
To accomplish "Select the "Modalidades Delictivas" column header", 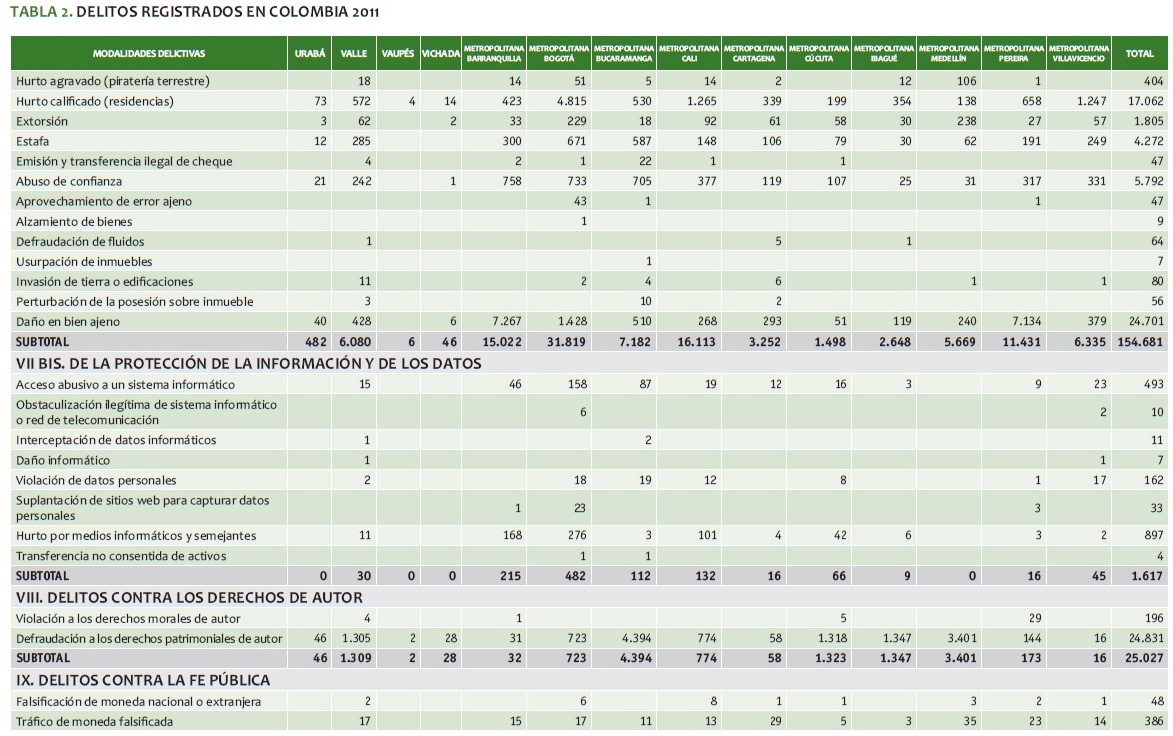I will (x=148, y=53).
